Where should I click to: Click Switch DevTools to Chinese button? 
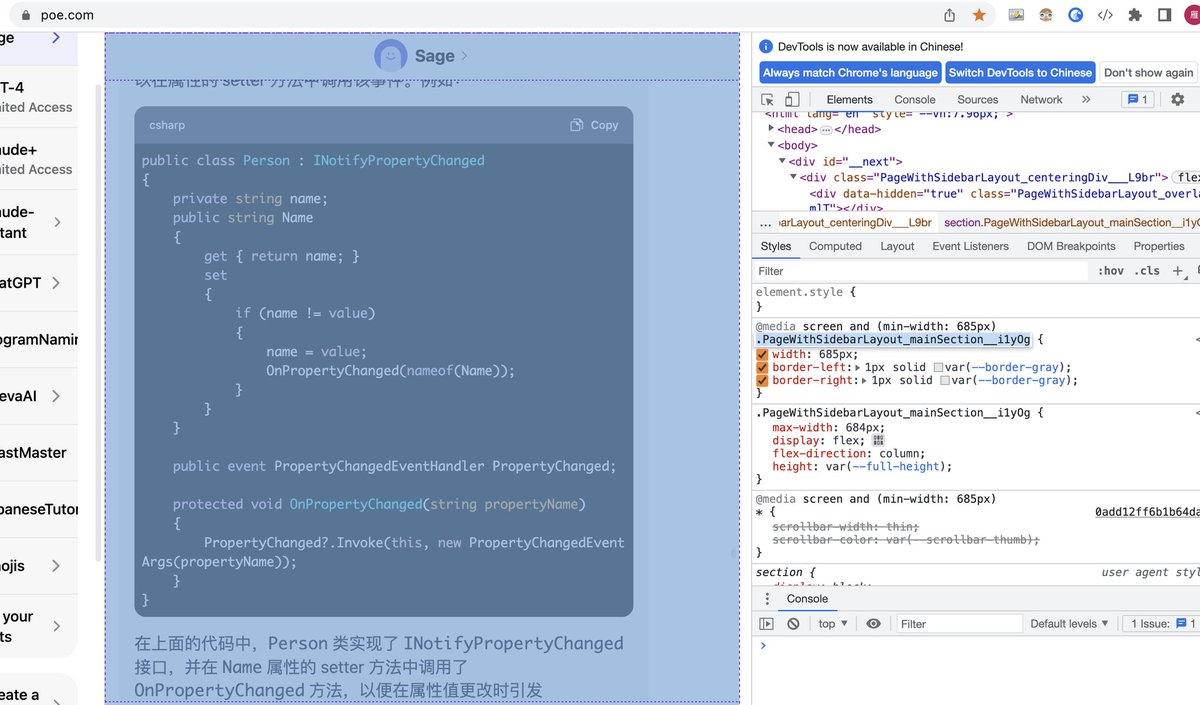click(x=1020, y=73)
